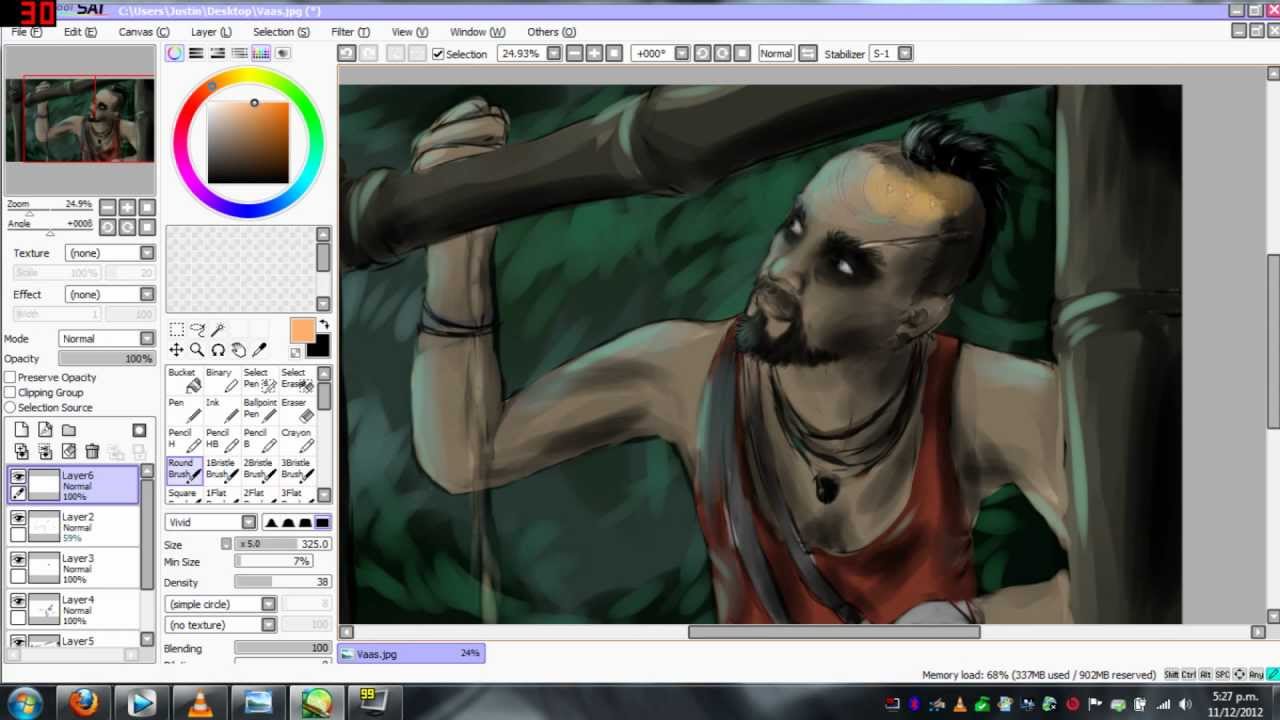Viewport: 1280px width, 720px height.
Task: Open the Layer menu
Action: (x=211, y=32)
